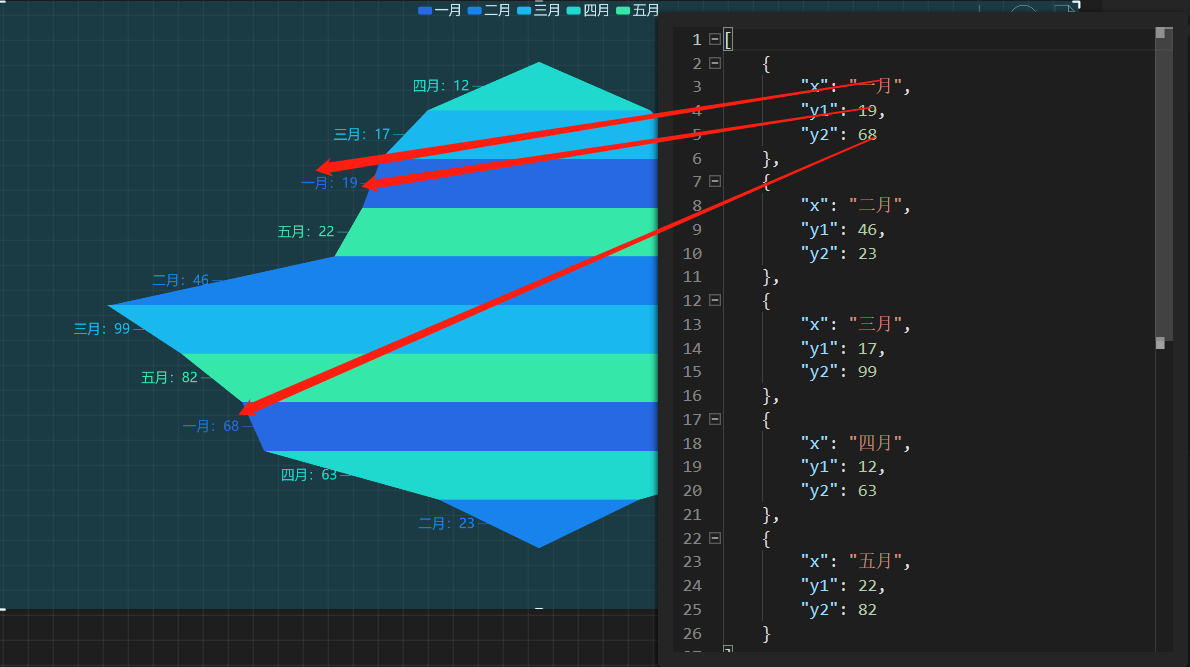
Task: Collapse the object fold at line 17
Action: (x=715, y=419)
